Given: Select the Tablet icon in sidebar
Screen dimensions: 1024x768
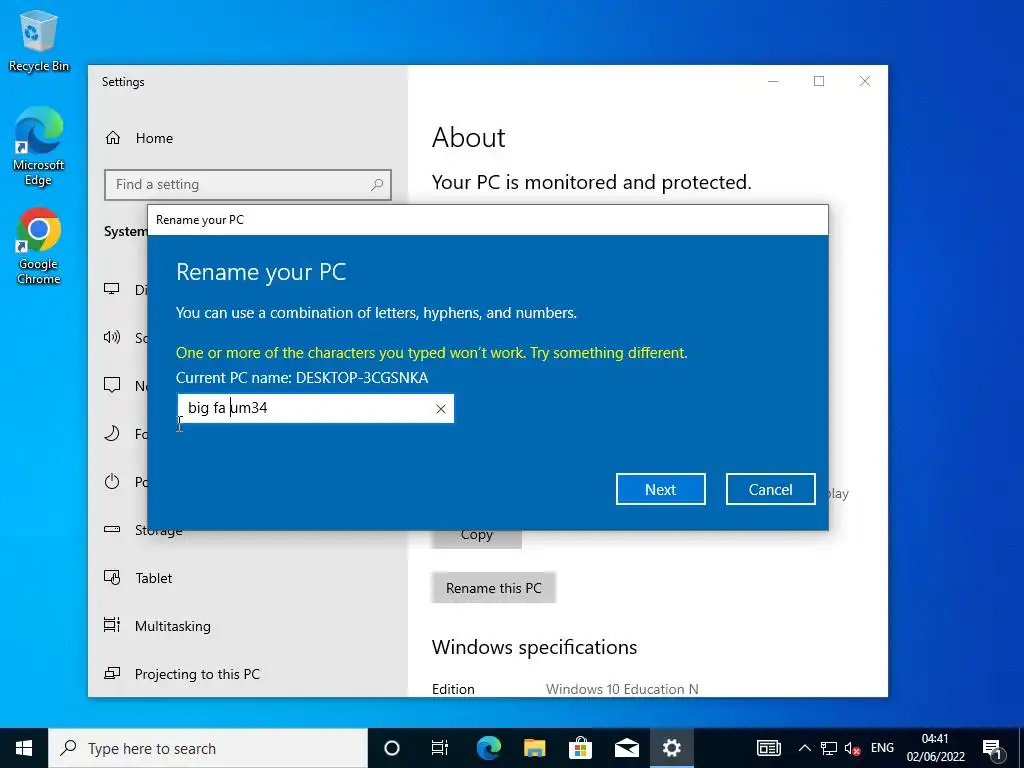Looking at the screenshot, I should [112, 577].
